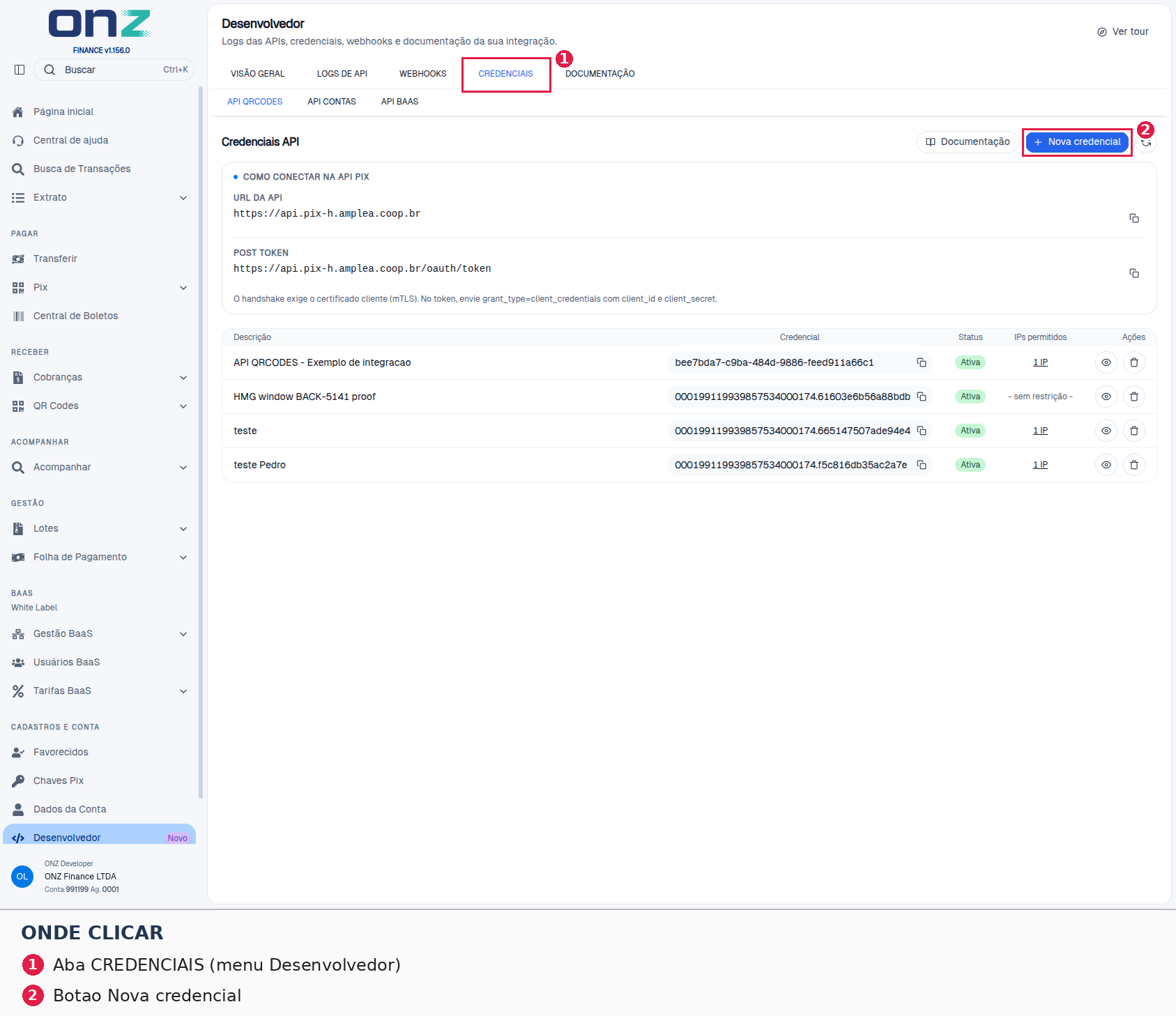Copy the HMG window BACK-5141 credential
Image resolution: width=1176 pixels, height=1016 pixels.
921,397
